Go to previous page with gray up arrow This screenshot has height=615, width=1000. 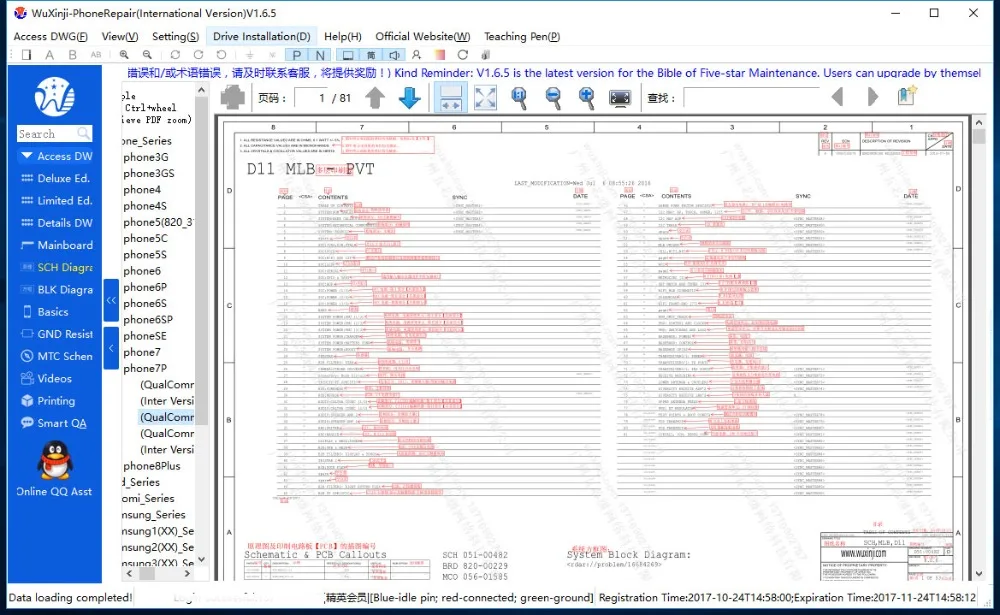pyautogui.click(x=375, y=98)
